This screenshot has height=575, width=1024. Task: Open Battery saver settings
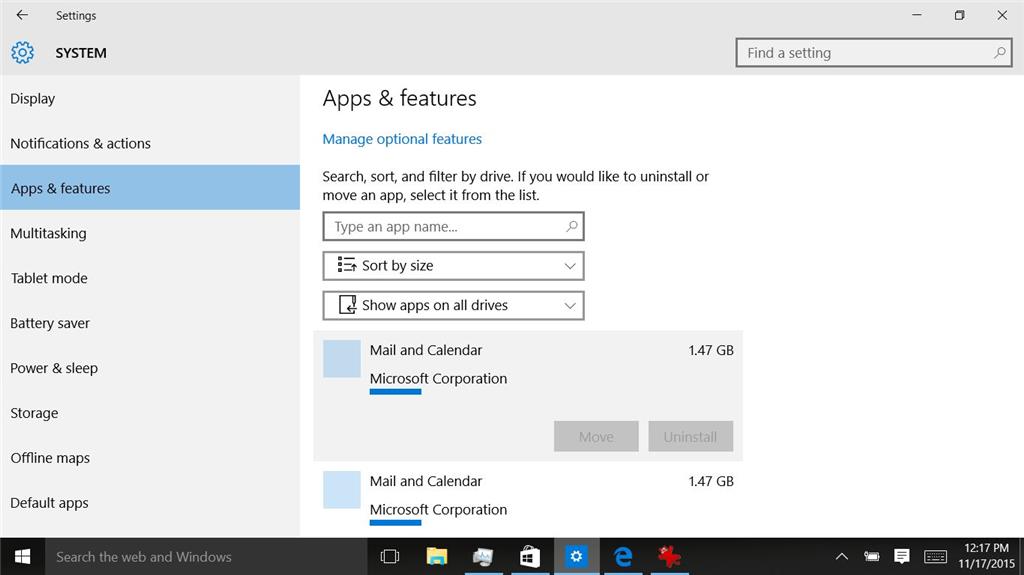(150, 323)
